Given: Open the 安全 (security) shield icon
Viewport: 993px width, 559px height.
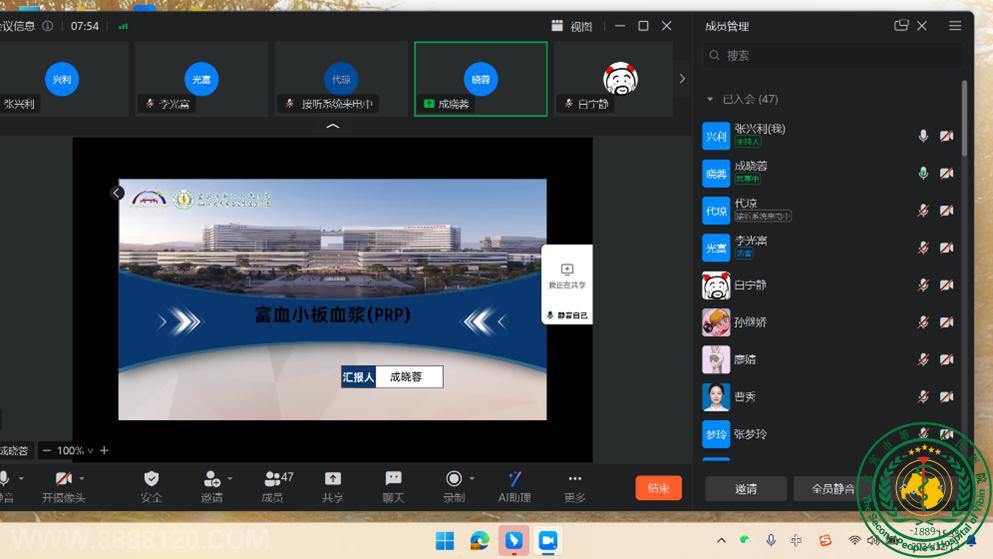Looking at the screenshot, I should [x=151, y=480].
